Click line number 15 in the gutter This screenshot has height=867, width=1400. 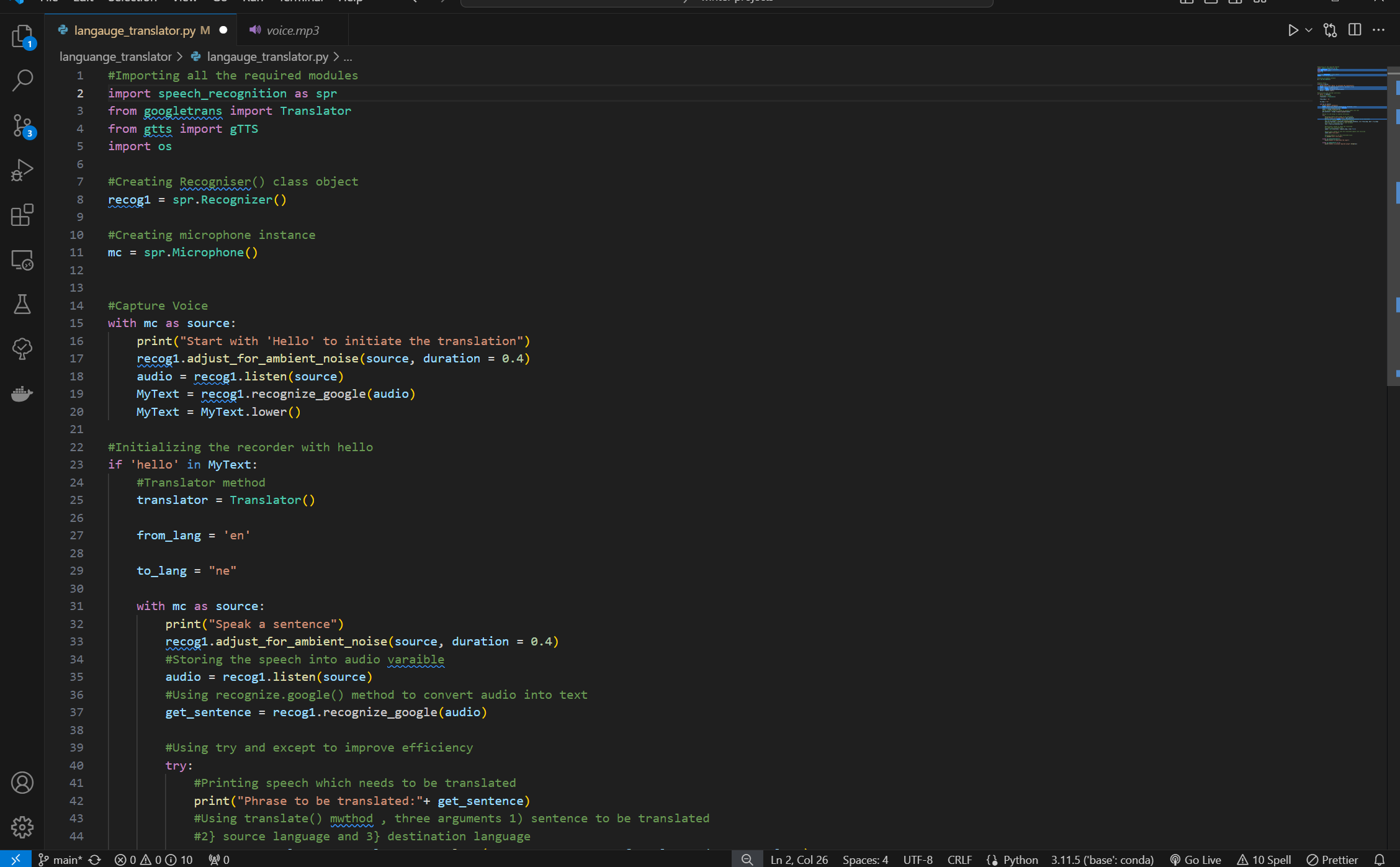point(76,323)
